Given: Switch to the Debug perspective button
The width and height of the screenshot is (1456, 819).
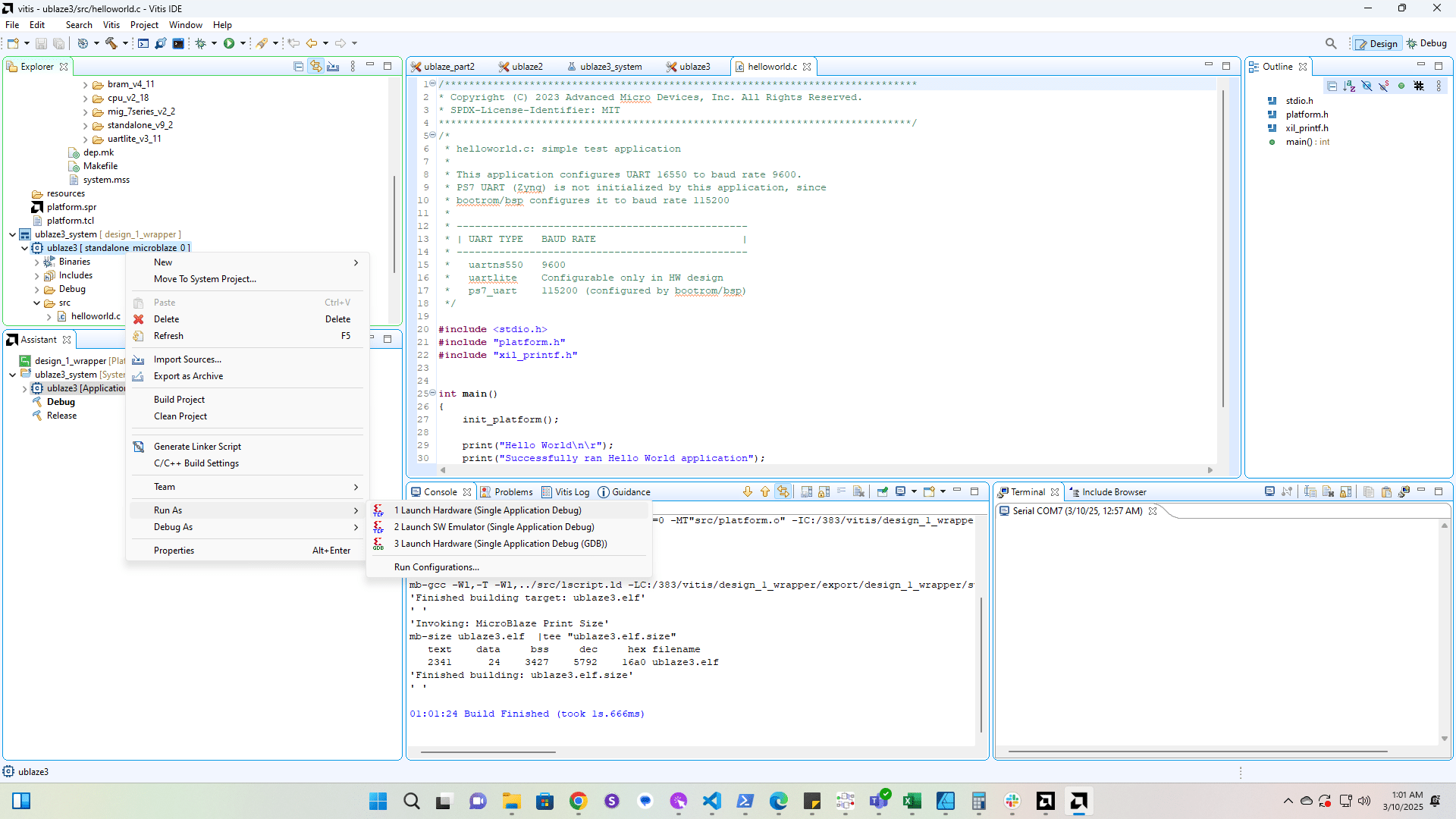Looking at the screenshot, I should [1426, 43].
